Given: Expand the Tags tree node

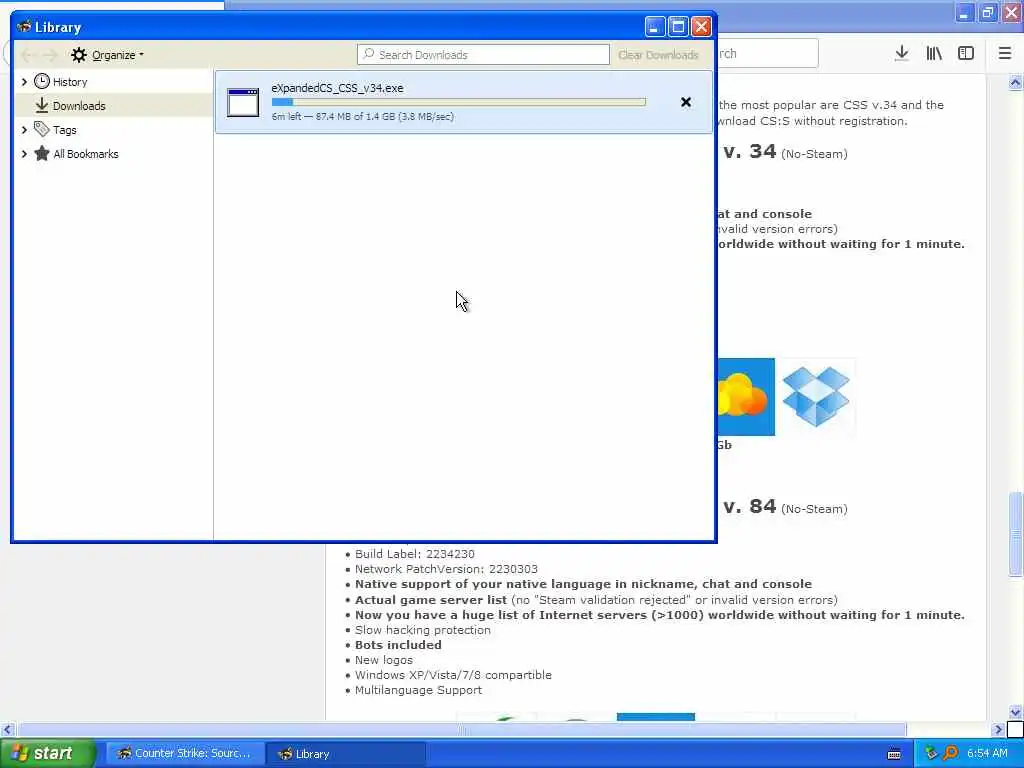Looking at the screenshot, I should coord(24,130).
